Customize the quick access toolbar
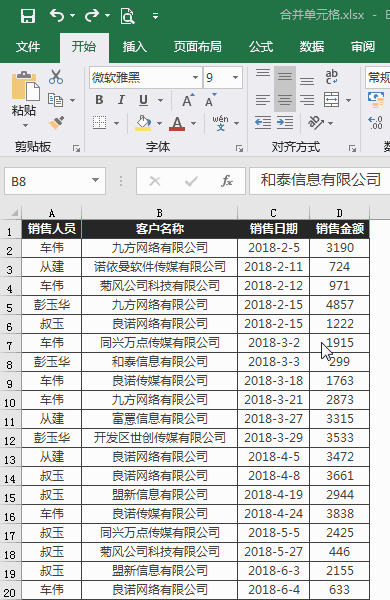The image size is (390, 600). 155,16
